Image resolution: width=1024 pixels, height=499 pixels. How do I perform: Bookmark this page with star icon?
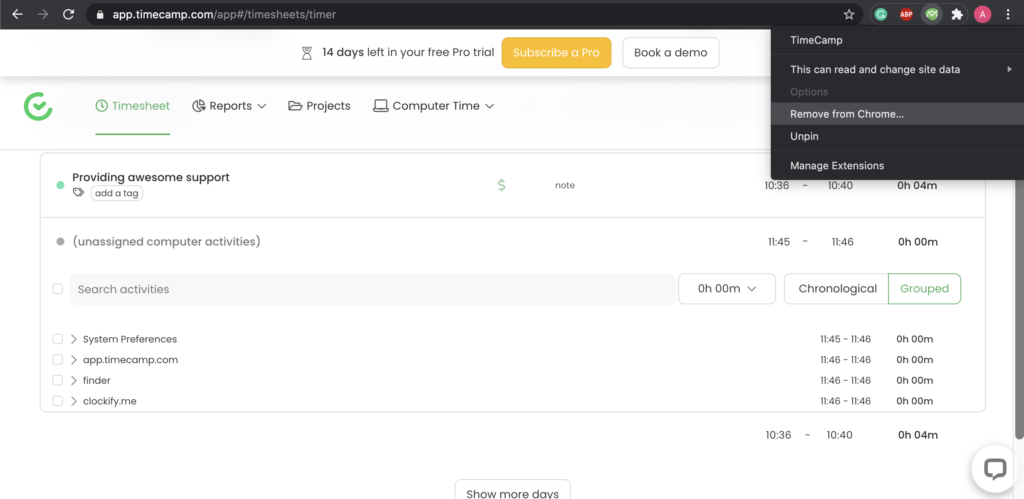[849, 14]
